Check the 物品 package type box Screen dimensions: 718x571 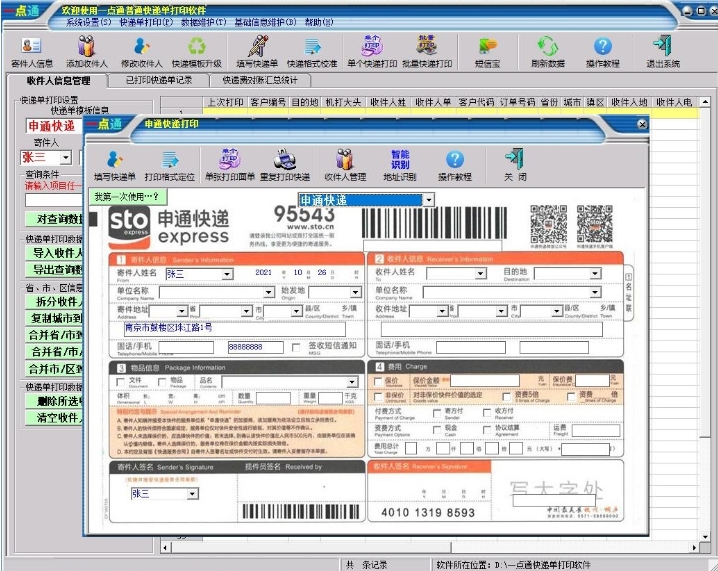(162, 381)
